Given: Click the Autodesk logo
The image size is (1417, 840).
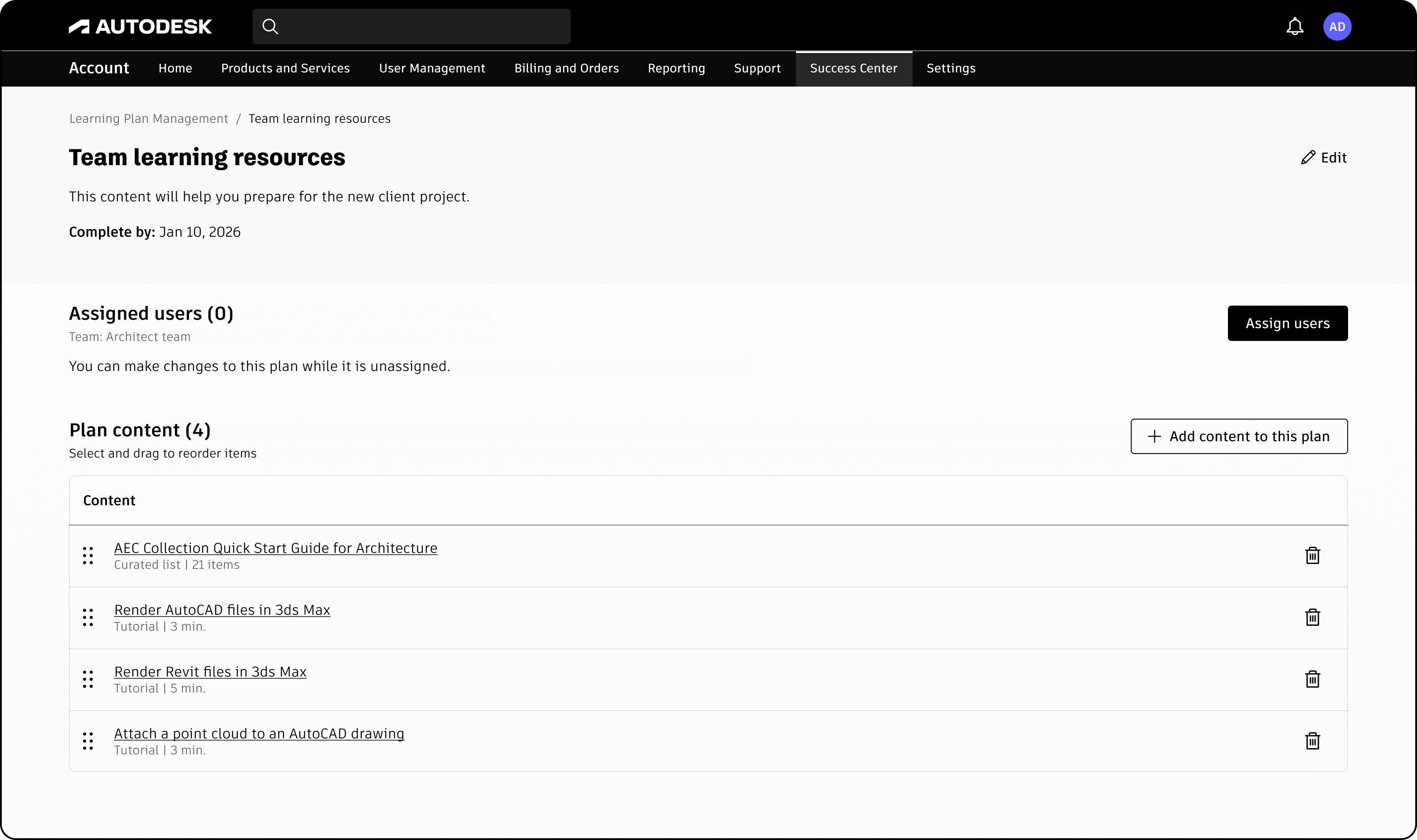Looking at the screenshot, I should (x=140, y=26).
